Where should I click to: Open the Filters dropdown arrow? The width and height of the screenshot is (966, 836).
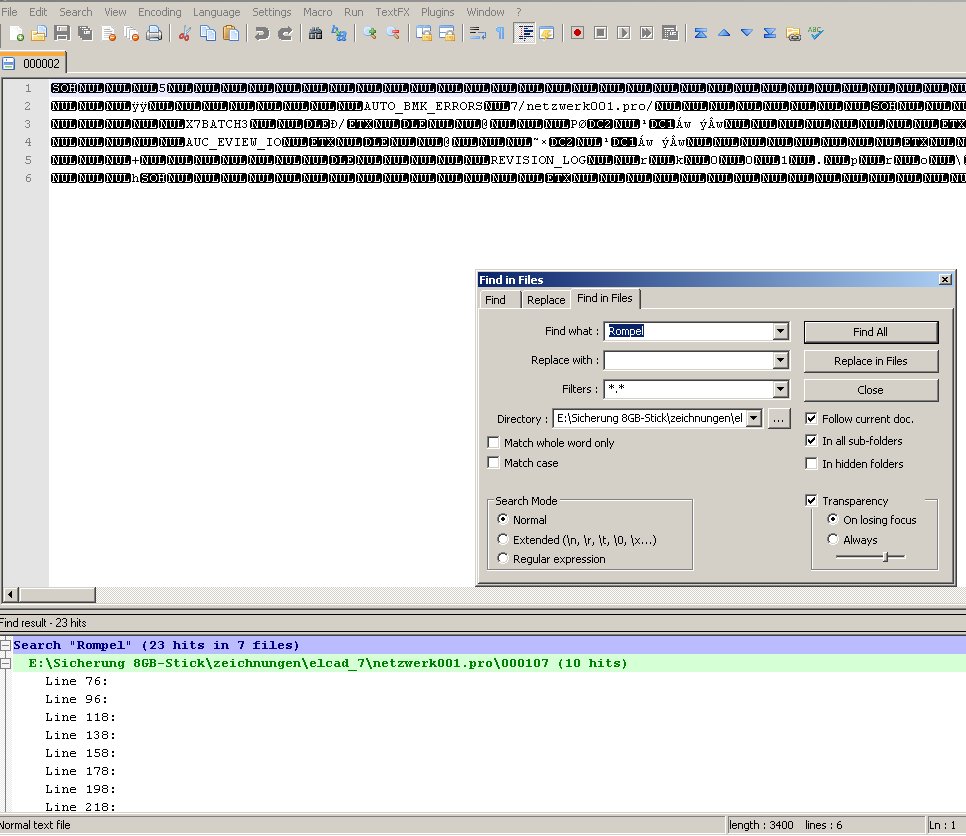click(x=781, y=389)
